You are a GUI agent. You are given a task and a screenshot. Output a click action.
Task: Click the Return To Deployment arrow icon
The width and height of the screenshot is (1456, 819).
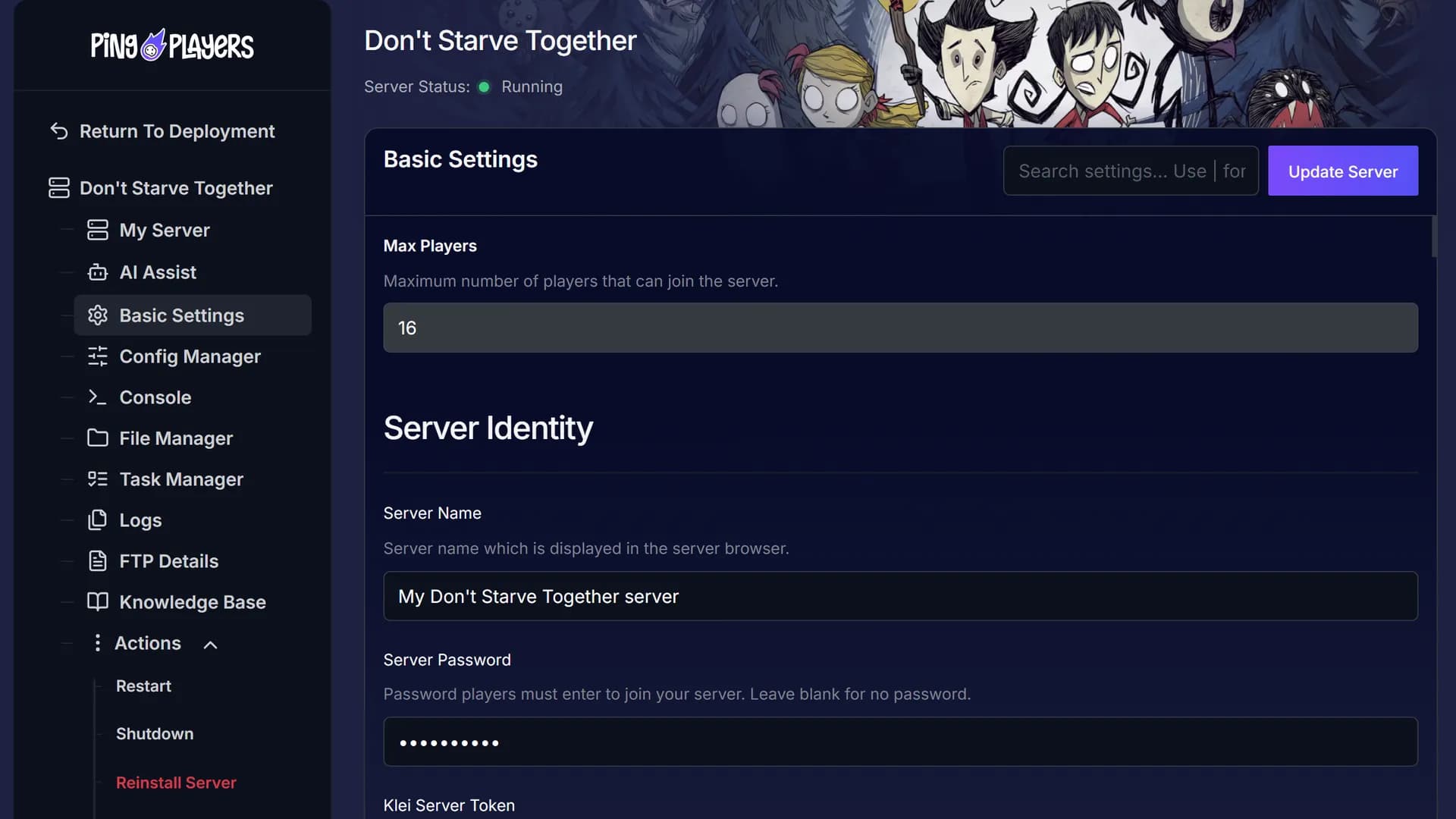(59, 131)
